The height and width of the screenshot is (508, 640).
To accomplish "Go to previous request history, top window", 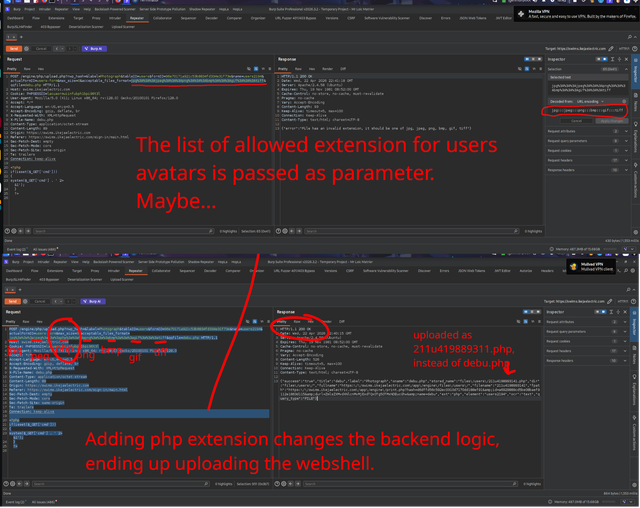I will pos(57,49).
